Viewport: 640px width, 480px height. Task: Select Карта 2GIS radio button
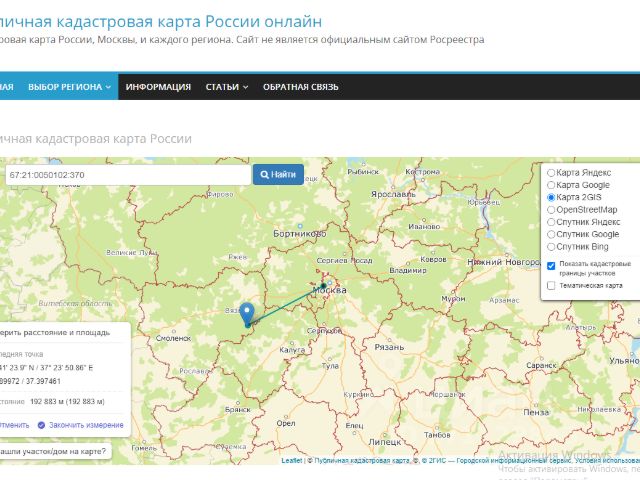(x=551, y=197)
